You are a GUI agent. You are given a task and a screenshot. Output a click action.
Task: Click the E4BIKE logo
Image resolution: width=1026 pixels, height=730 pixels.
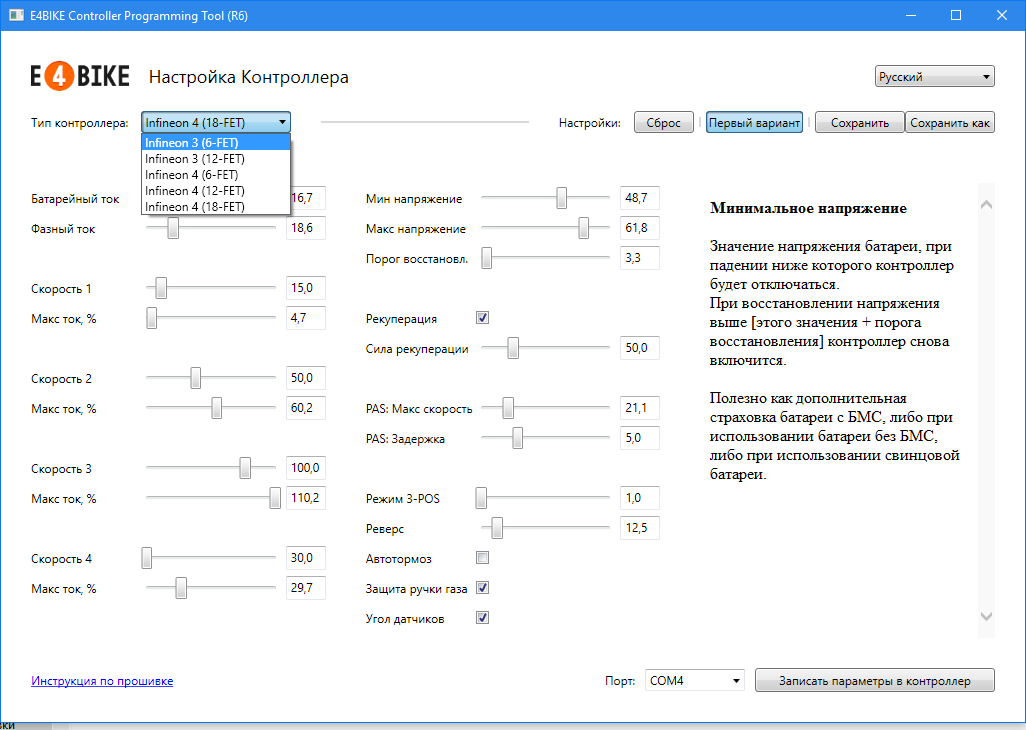[x=80, y=77]
